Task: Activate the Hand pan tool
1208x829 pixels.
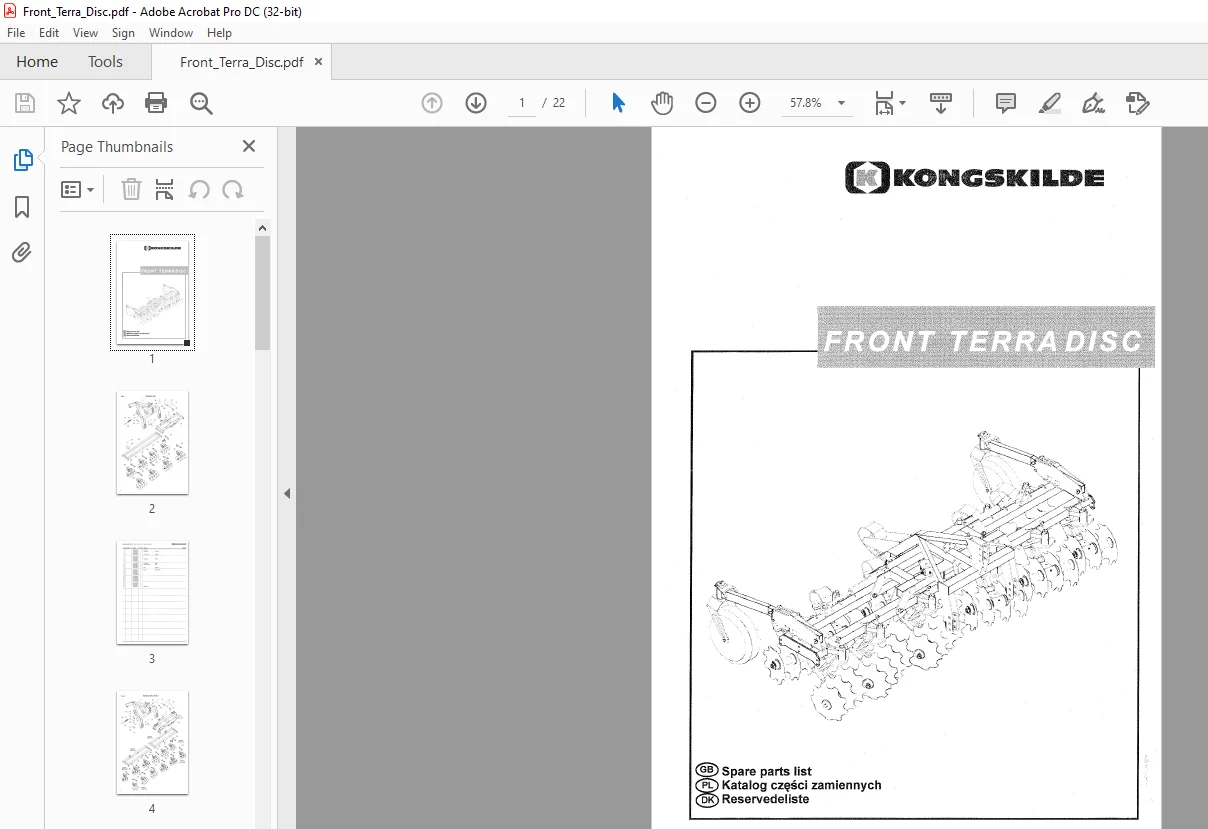Action: (x=662, y=103)
